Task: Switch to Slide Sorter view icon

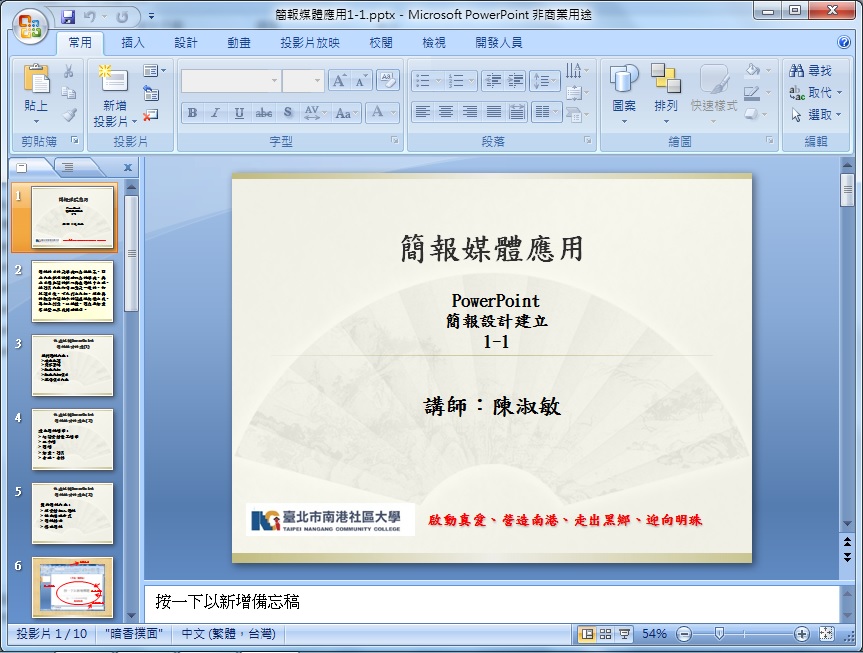Action: (x=605, y=634)
